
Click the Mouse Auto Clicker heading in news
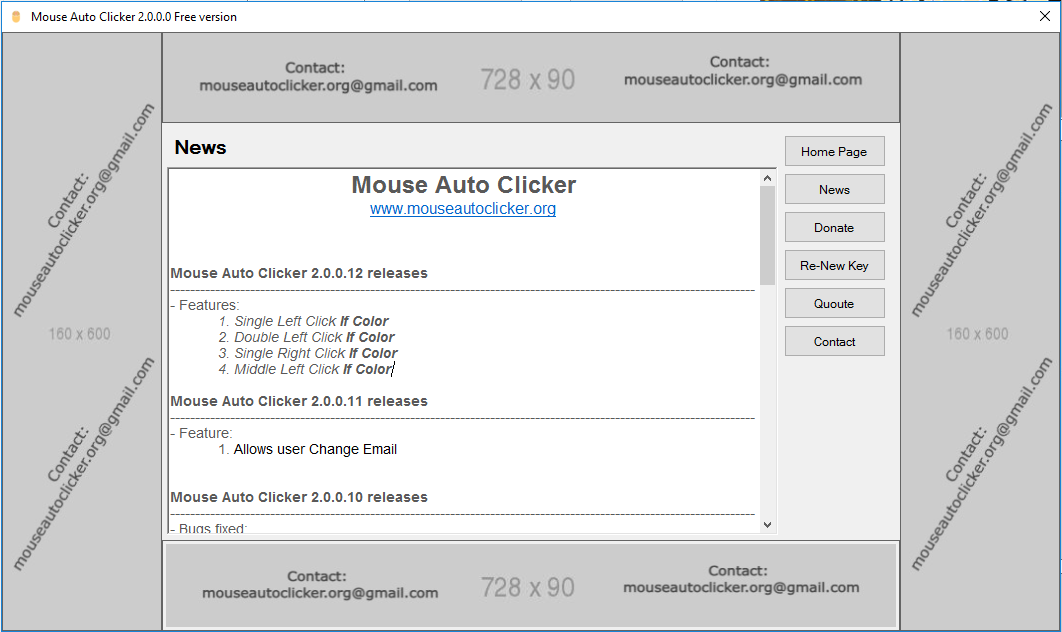pos(463,185)
